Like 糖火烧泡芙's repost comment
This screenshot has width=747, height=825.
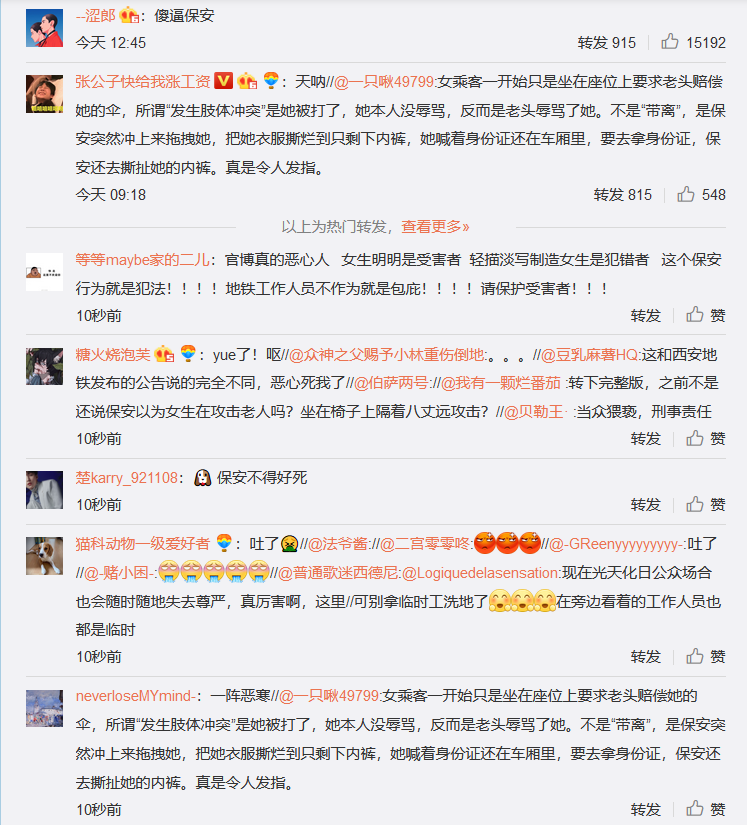pos(706,438)
